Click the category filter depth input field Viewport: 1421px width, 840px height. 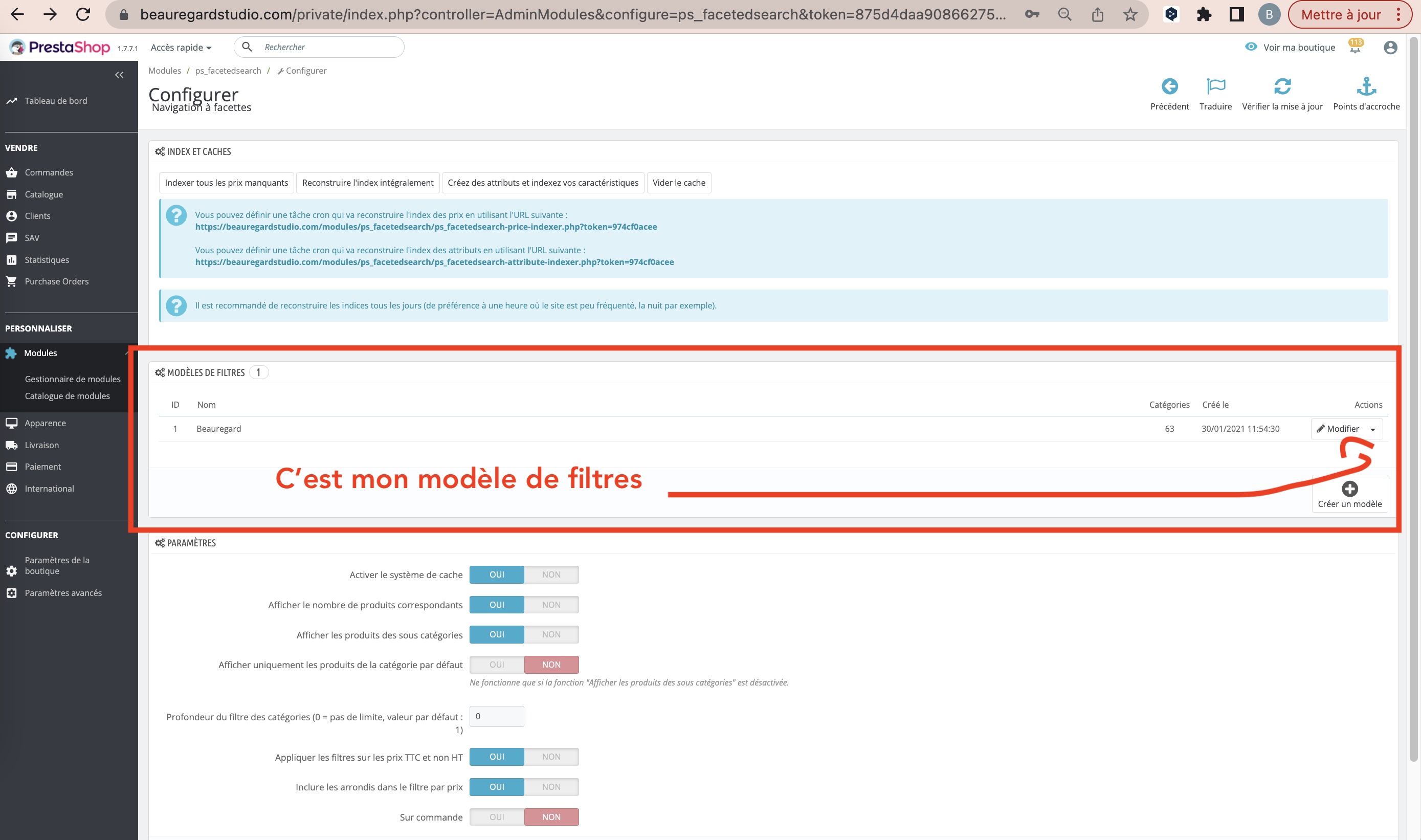496,716
